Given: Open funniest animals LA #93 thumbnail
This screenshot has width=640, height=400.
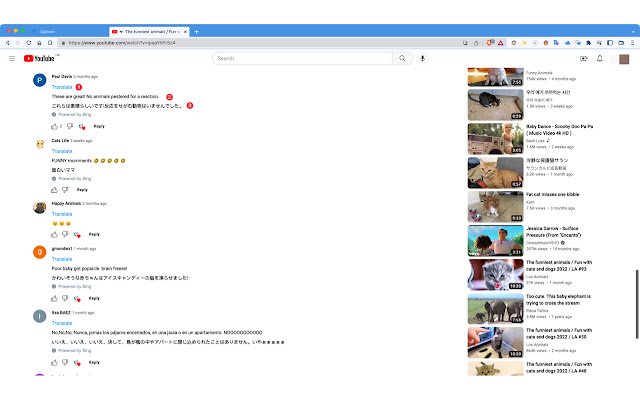Looking at the screenshot, I should point(496,274).
